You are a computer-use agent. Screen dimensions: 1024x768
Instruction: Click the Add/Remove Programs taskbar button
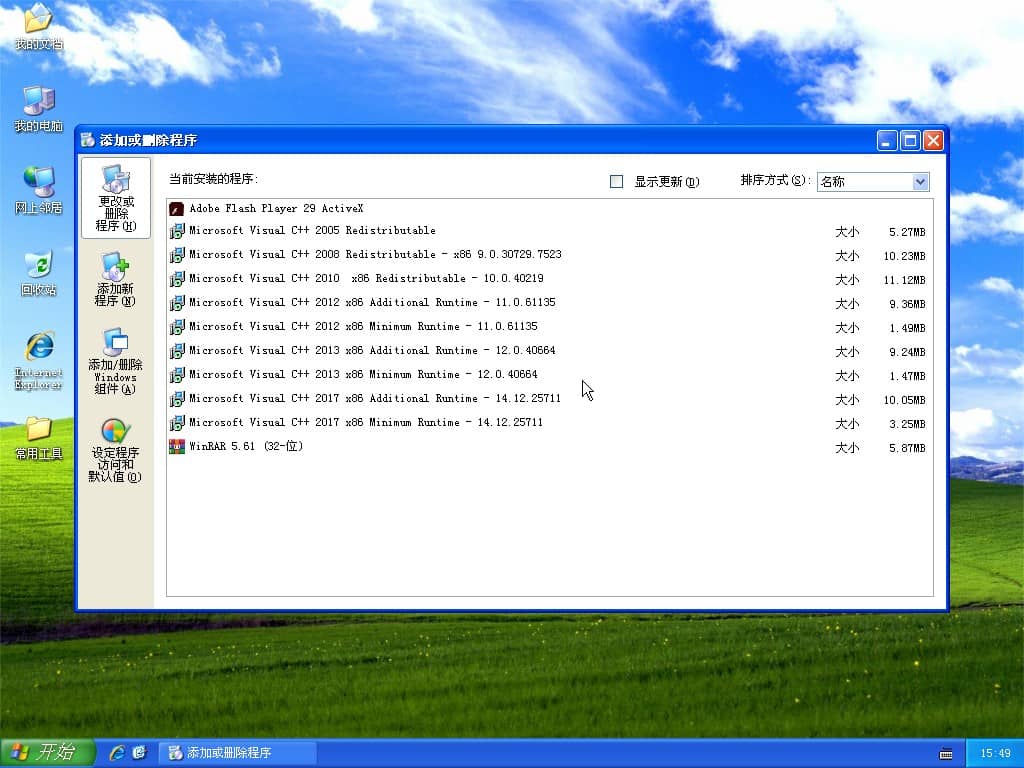pos(238,753)
